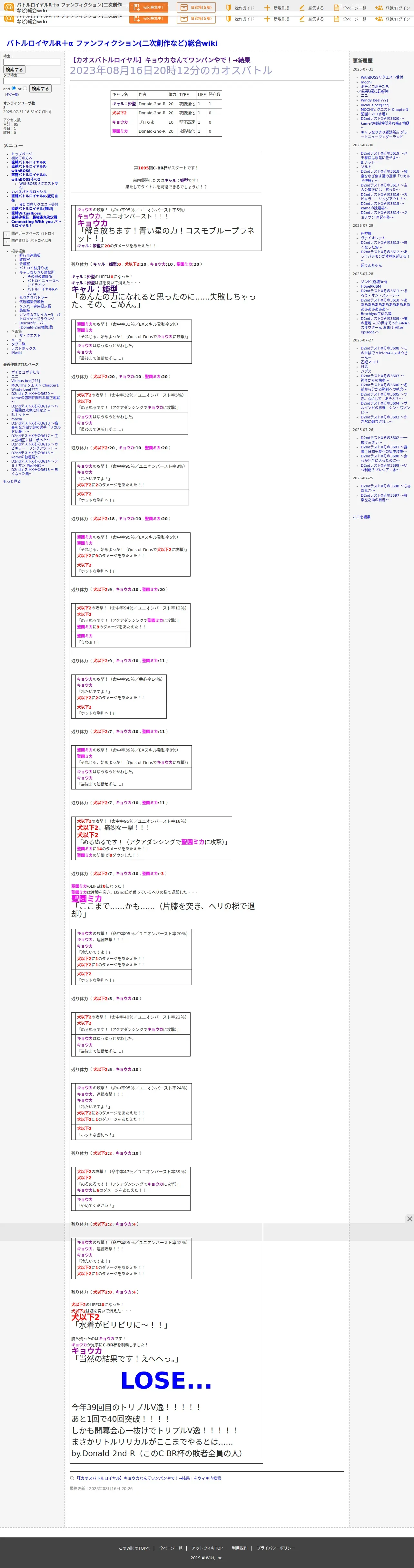Open the 会議室 board link
Viewport: 414px width, 1568px height.
click(25, 264)
